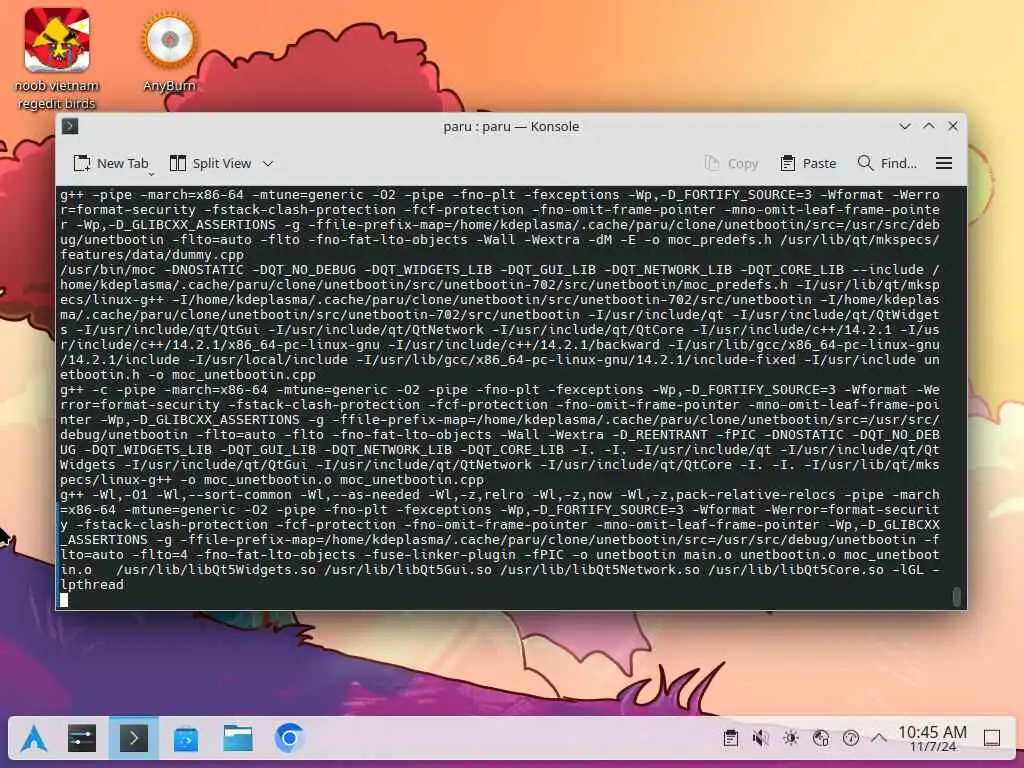This screenshot has width=1024, height=768.
Task: Maximize the Konsole window
Action: pos(929,126)
